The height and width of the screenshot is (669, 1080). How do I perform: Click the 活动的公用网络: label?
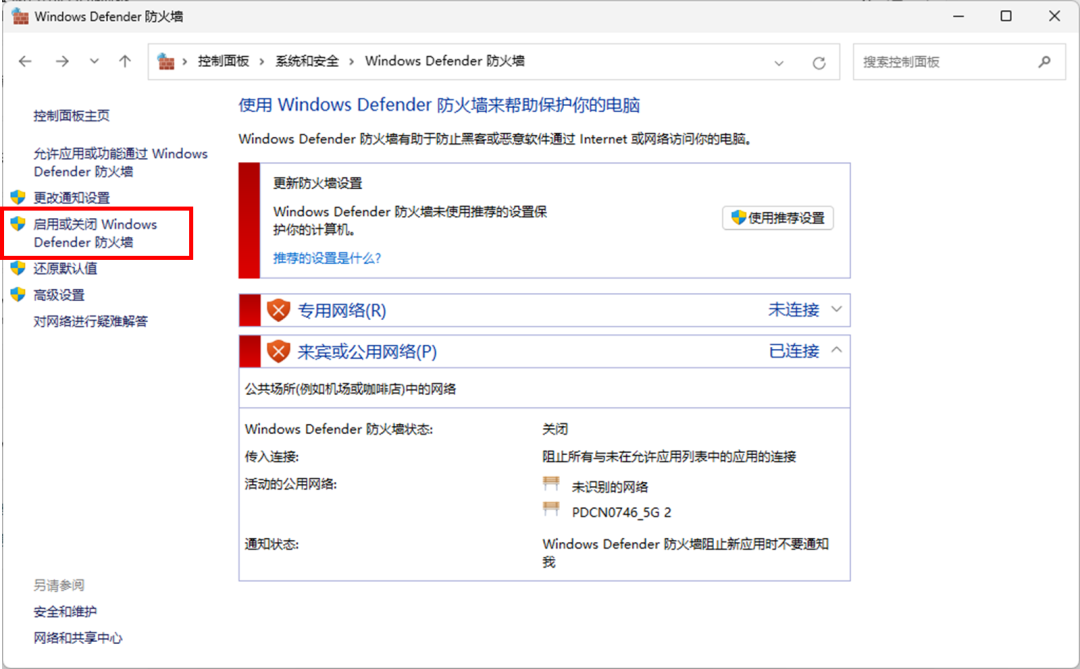tap(291, 484)
